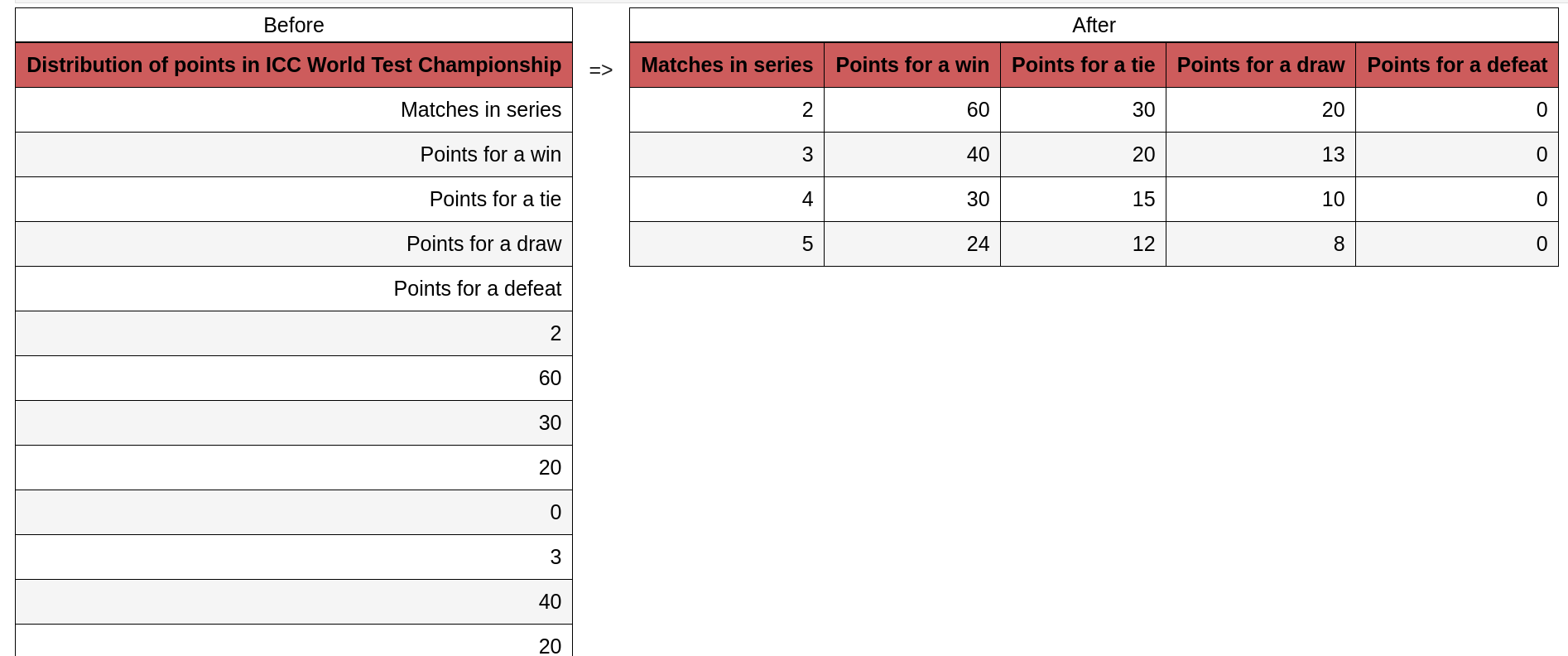Select the 'Points for a defeat' column header

coord(1457,65)
